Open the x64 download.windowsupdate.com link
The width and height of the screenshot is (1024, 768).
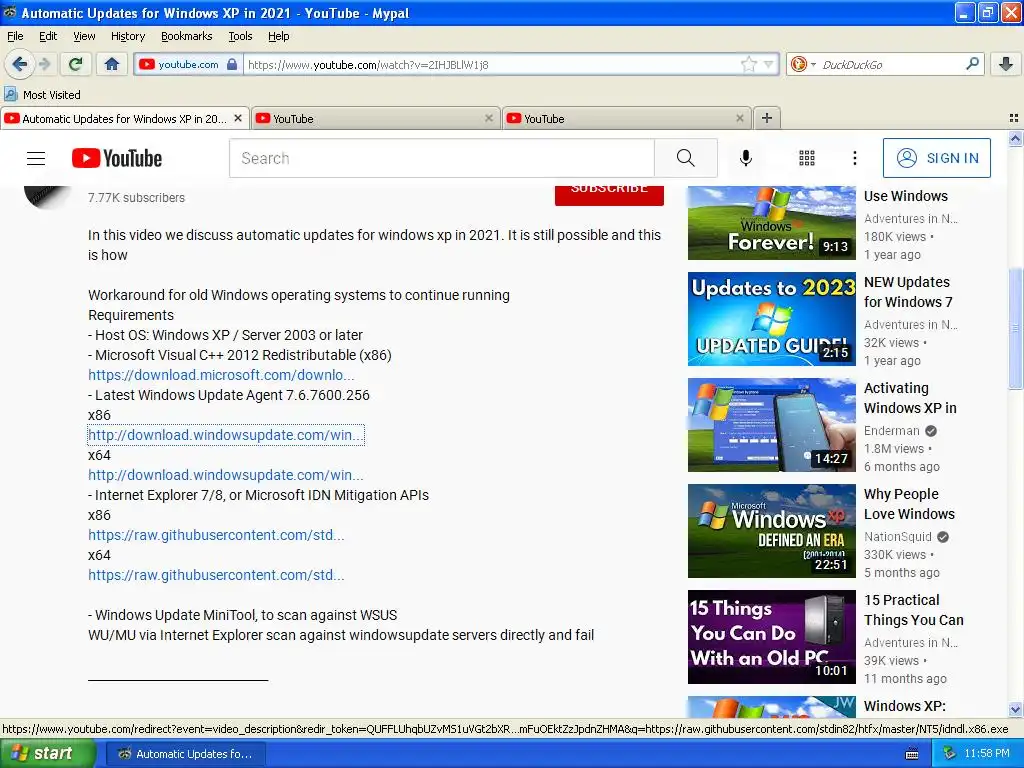tap(226, 475)
